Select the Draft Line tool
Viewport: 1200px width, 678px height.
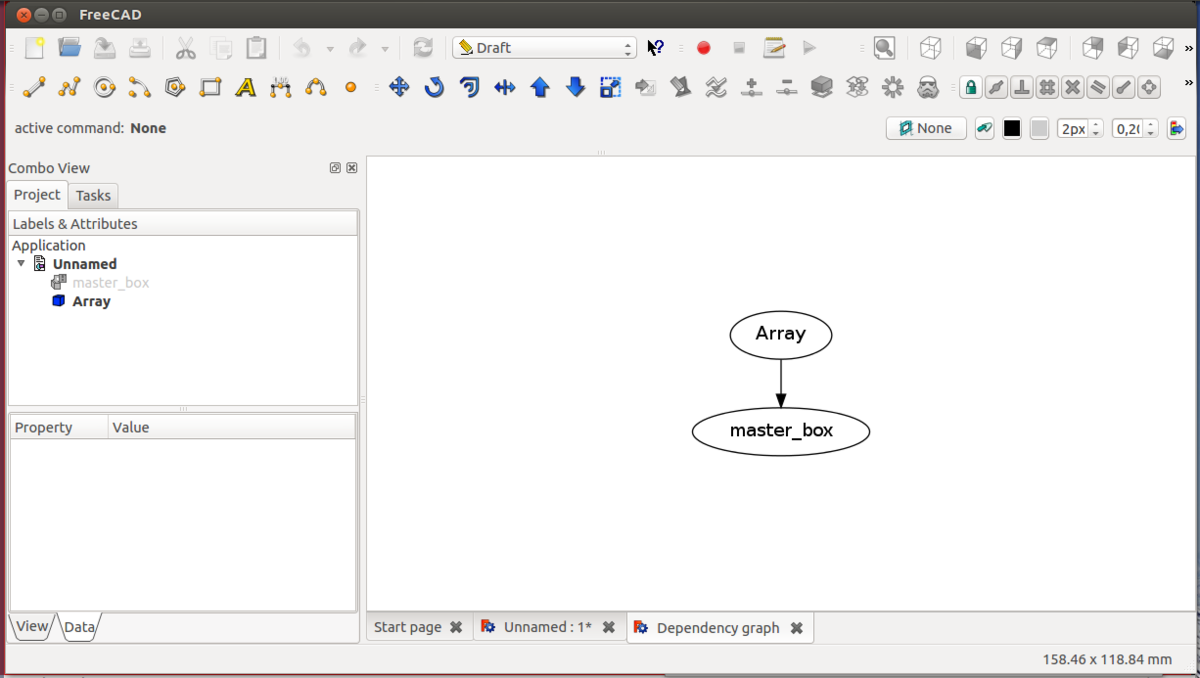point(35,88)
